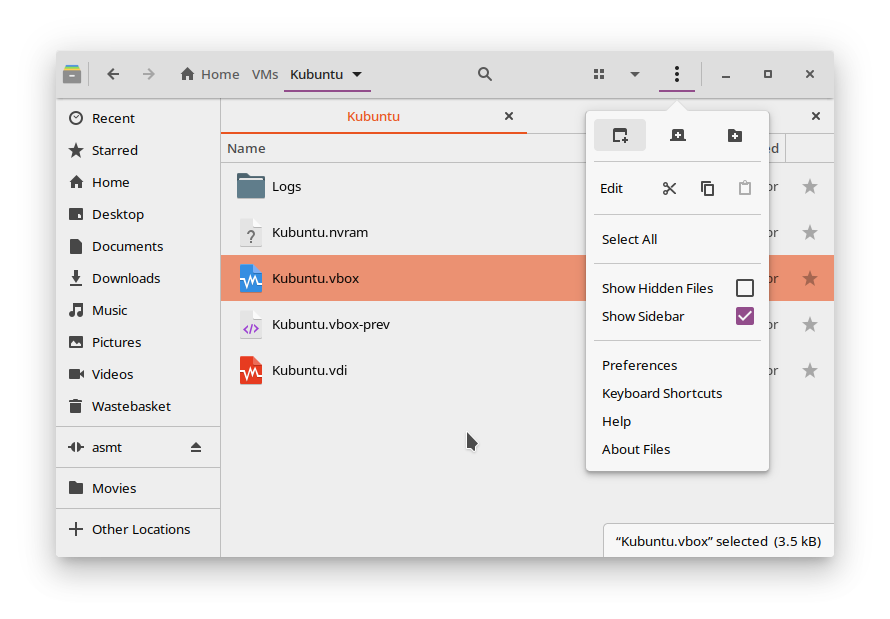
Task: Open Other Locations in the sidebar
Action: point(138,529)
